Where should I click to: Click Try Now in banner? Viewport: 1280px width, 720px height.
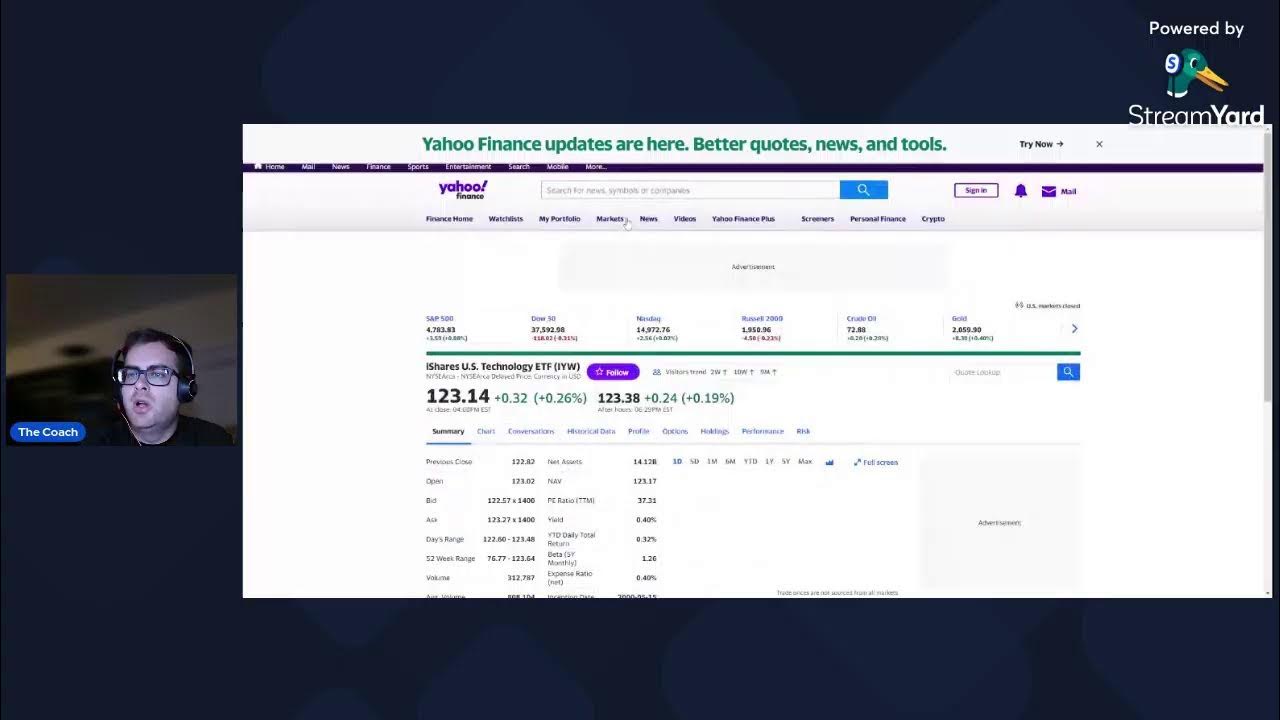[x=1041, y=144]
